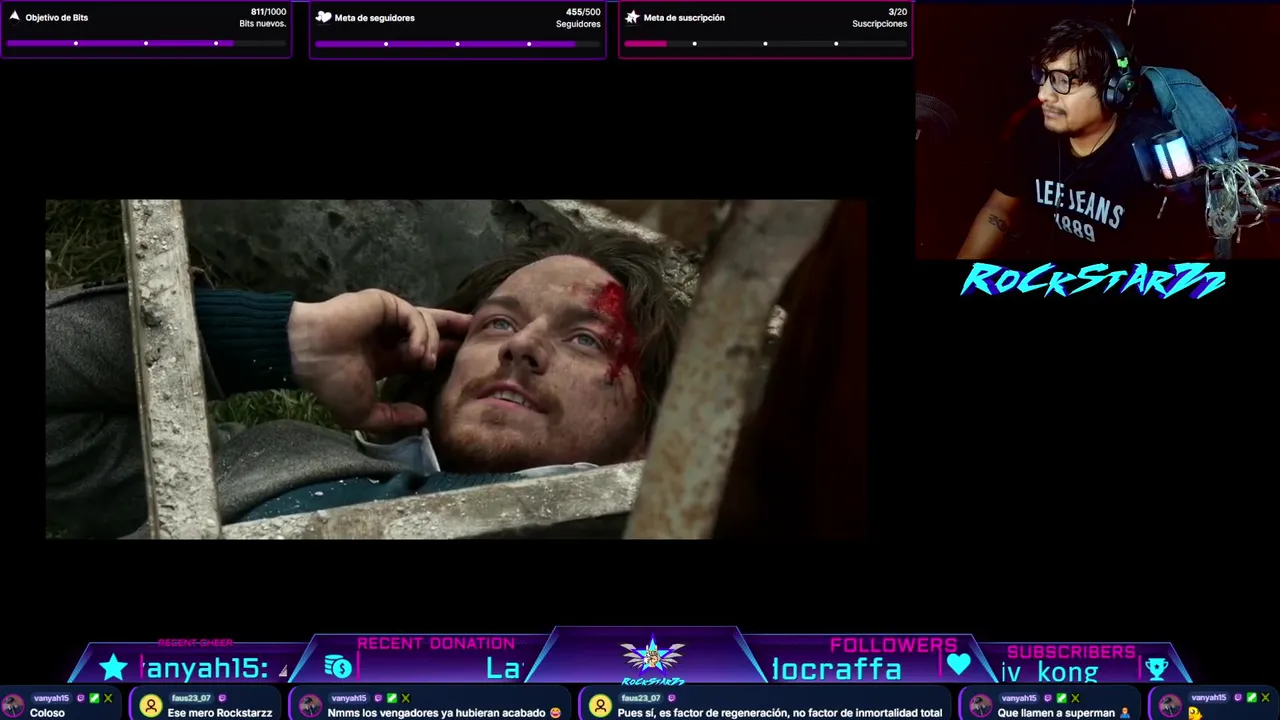
Task: Click the streamer webcam feed
Action: [1097, 130]
